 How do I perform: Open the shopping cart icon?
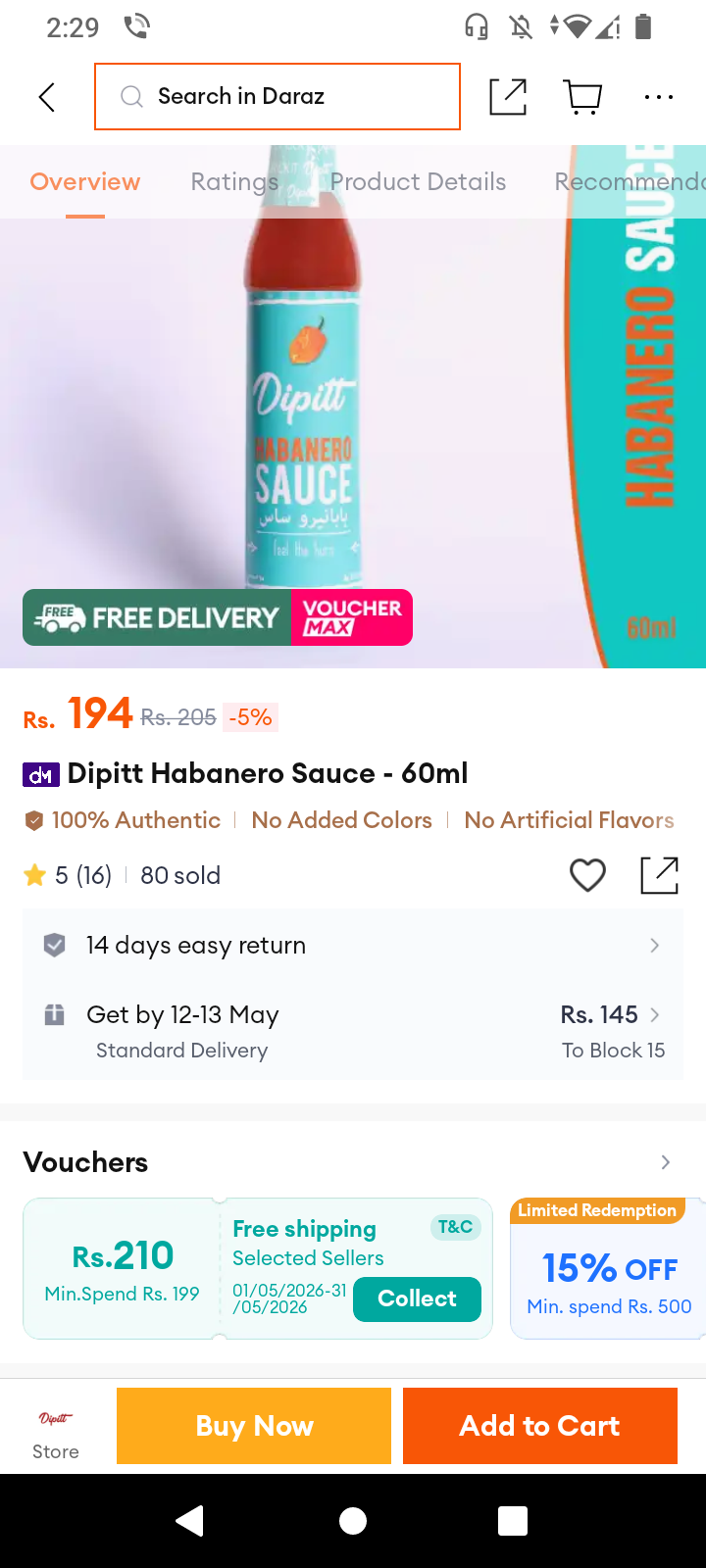tap(583, 97)
